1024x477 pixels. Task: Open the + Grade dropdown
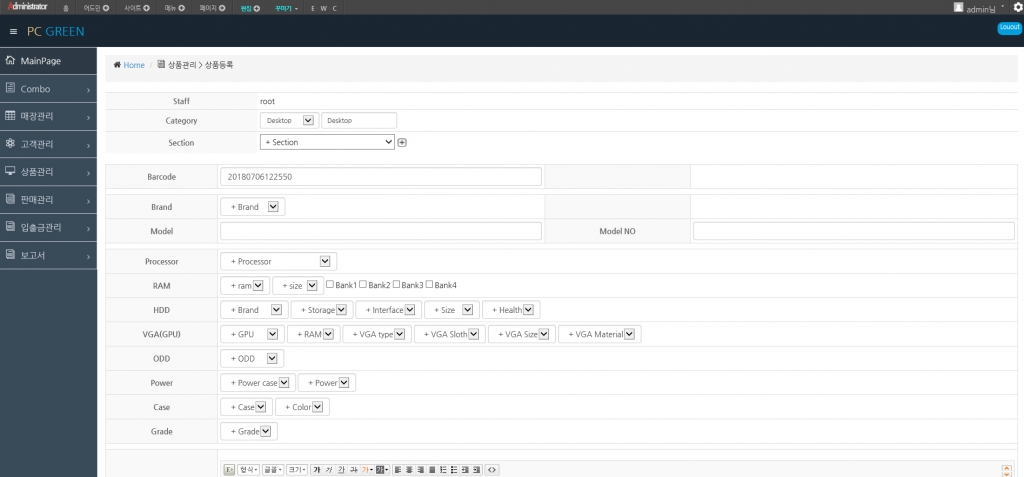point(249,431)
